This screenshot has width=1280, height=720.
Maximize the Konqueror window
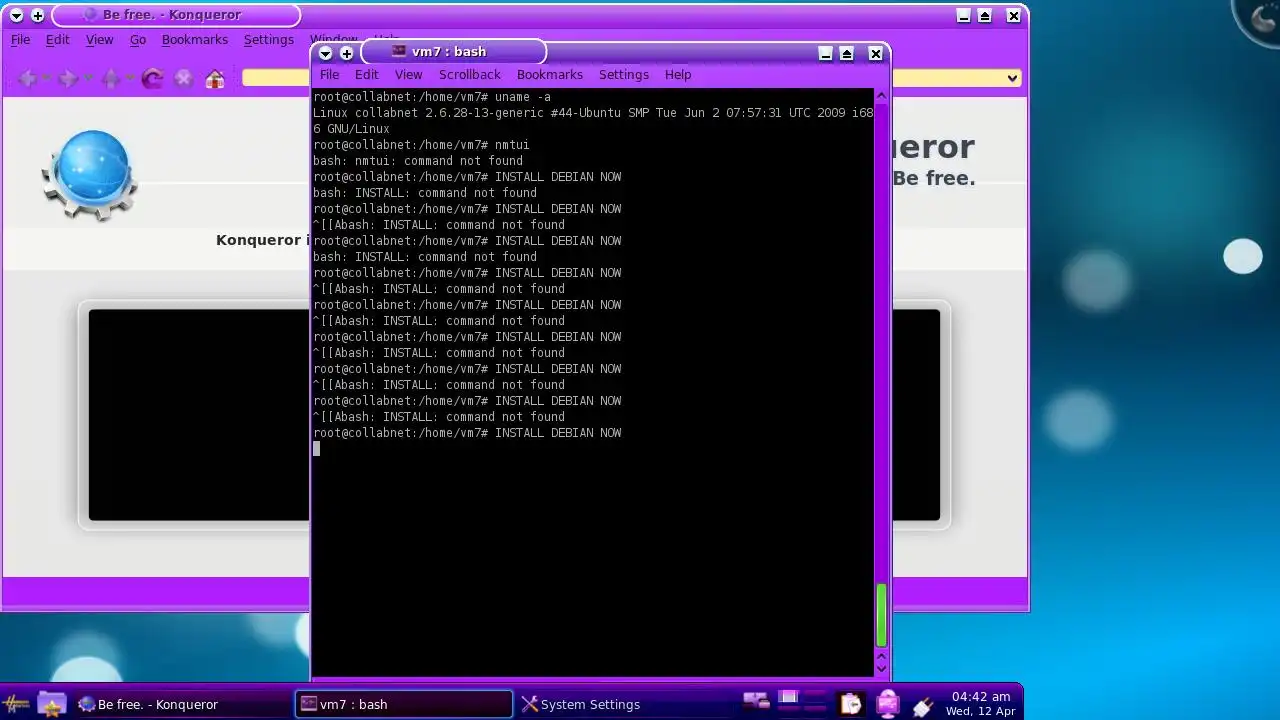985,16
